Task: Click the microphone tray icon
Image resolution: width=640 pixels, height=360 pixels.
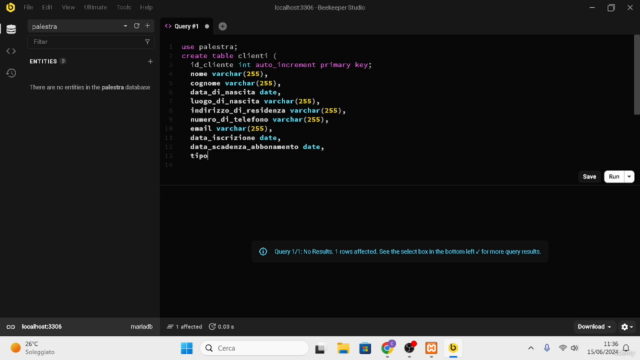Action: 547,348
